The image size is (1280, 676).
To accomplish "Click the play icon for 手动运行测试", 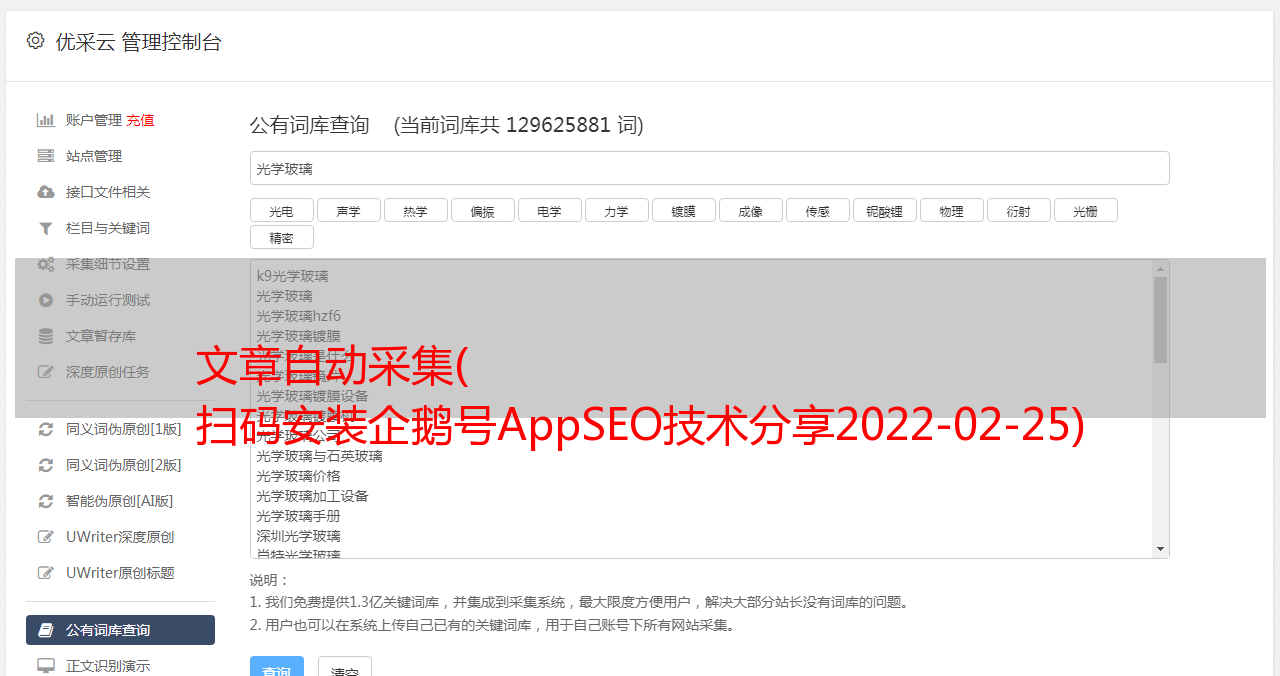I will click(46, 300).
